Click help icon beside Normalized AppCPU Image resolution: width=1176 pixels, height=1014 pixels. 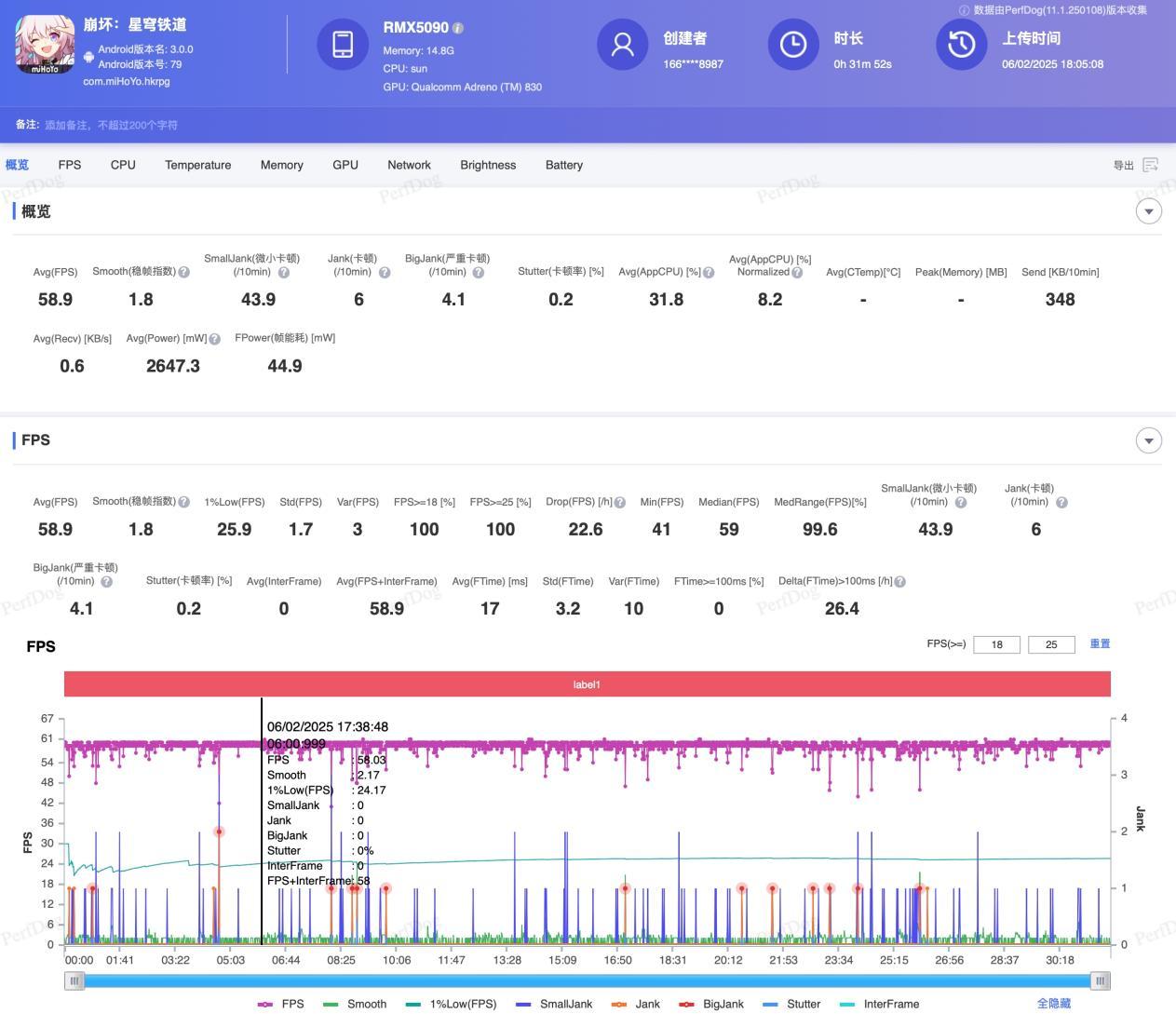[x=797, y=272]
